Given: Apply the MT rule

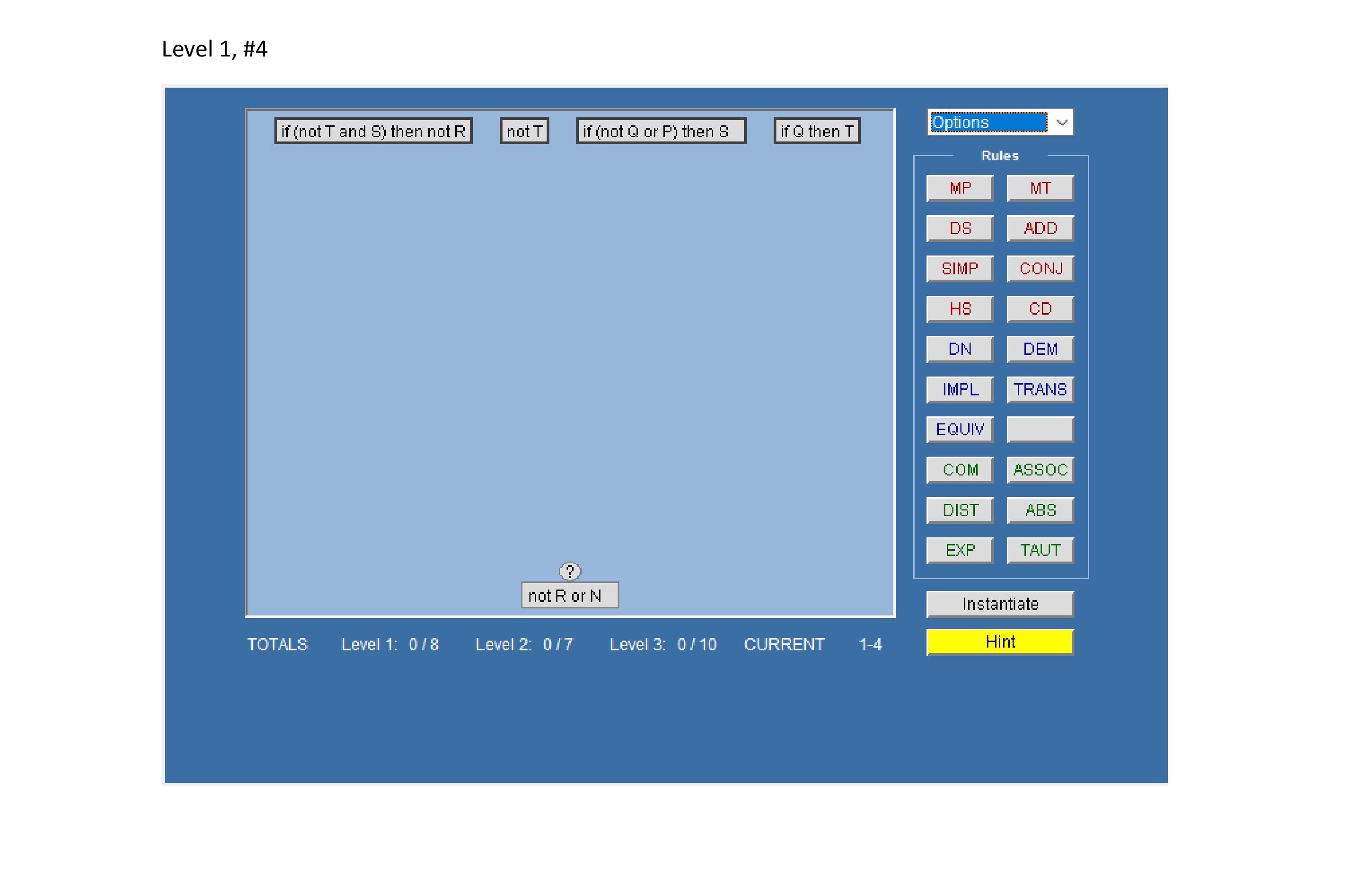Looking at the screenshot, I should coord(1040,188).
